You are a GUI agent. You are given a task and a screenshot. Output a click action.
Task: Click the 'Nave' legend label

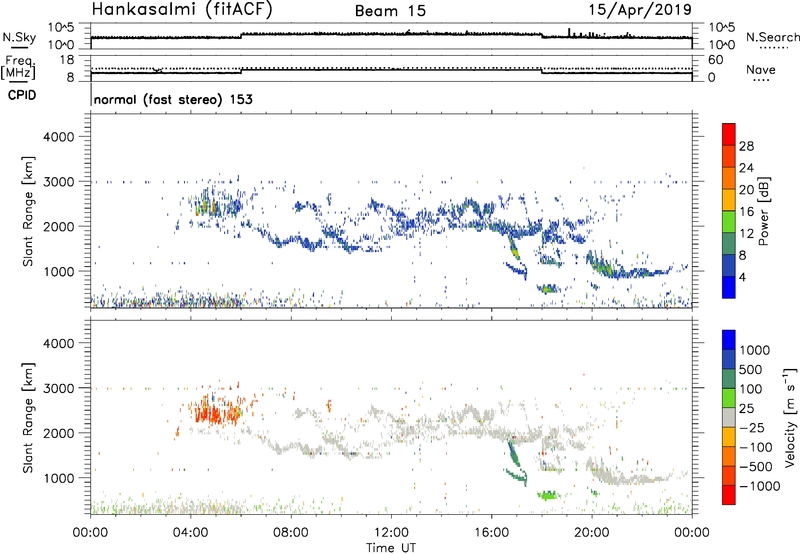point(761,70)
